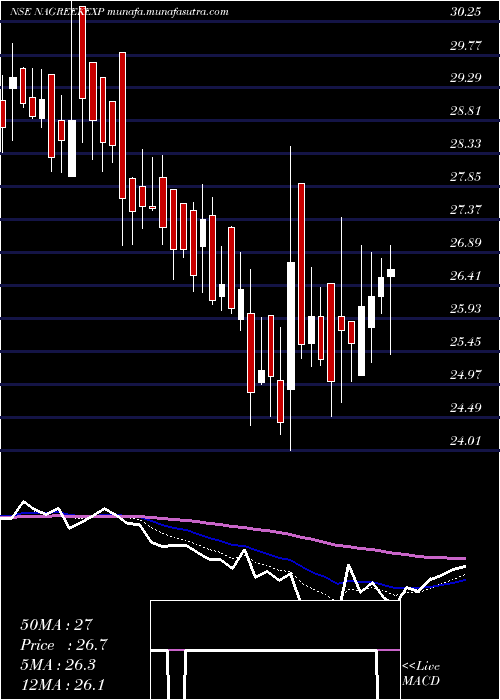Click the 50MA : 27 readout

point(56,625)
